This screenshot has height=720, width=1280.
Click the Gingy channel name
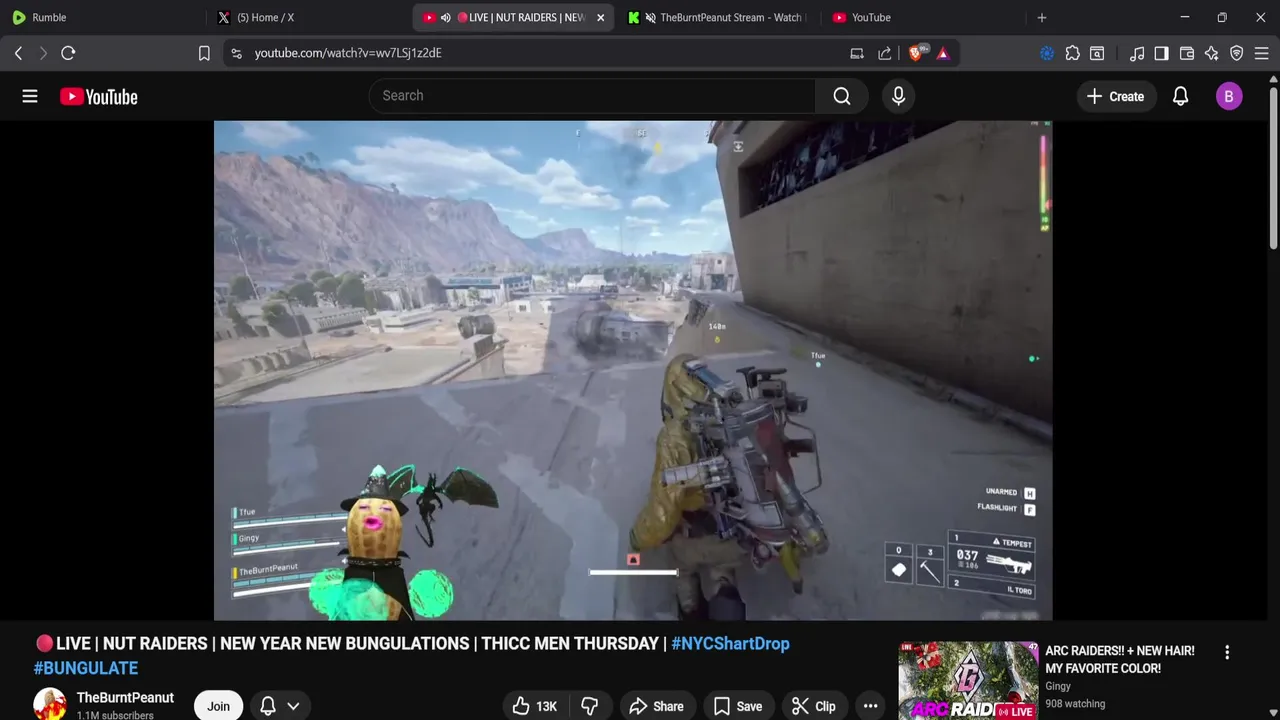pyautogui.click(x=1058, y=686)
